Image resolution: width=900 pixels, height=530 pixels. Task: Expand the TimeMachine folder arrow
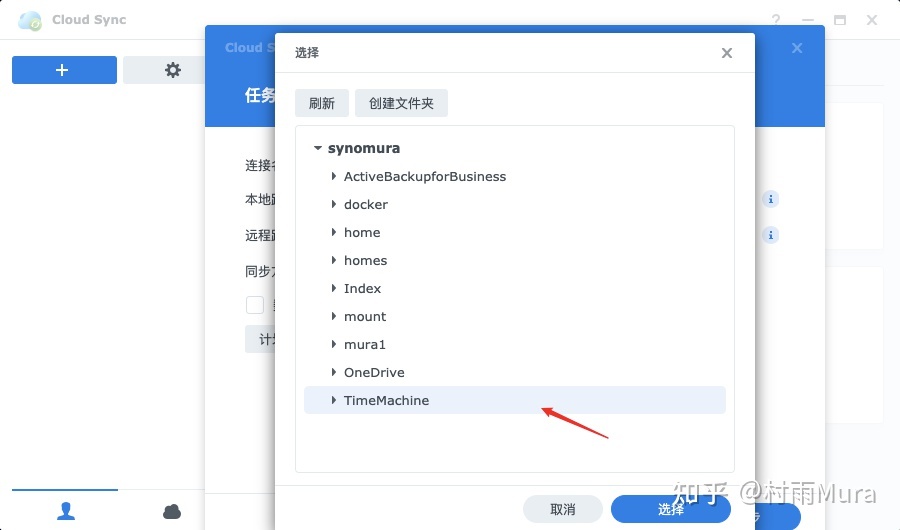pos(333,400)
